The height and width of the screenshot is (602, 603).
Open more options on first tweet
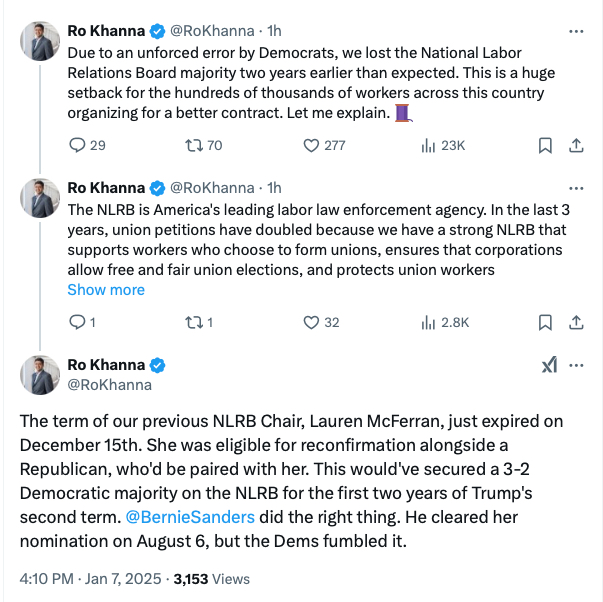576,31
